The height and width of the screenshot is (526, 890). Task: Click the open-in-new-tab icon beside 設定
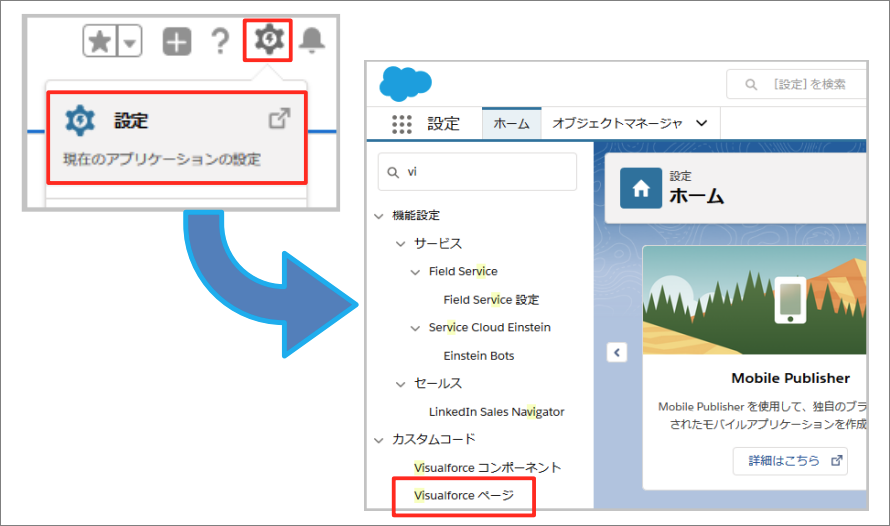pos(279,118)
